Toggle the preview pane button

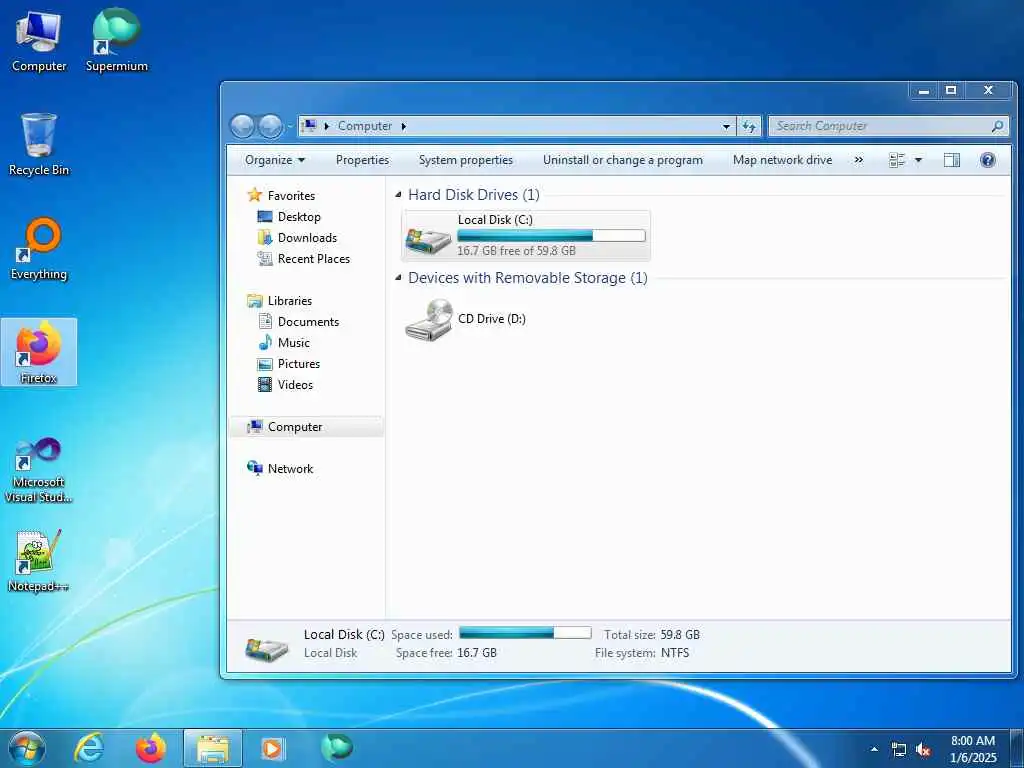point(952,160)
